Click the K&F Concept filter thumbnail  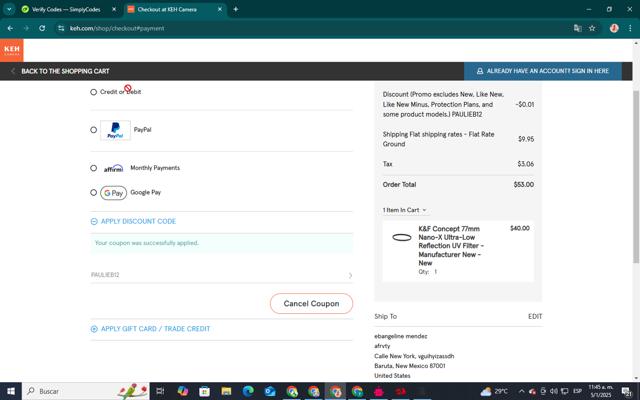tap(402, 238)
